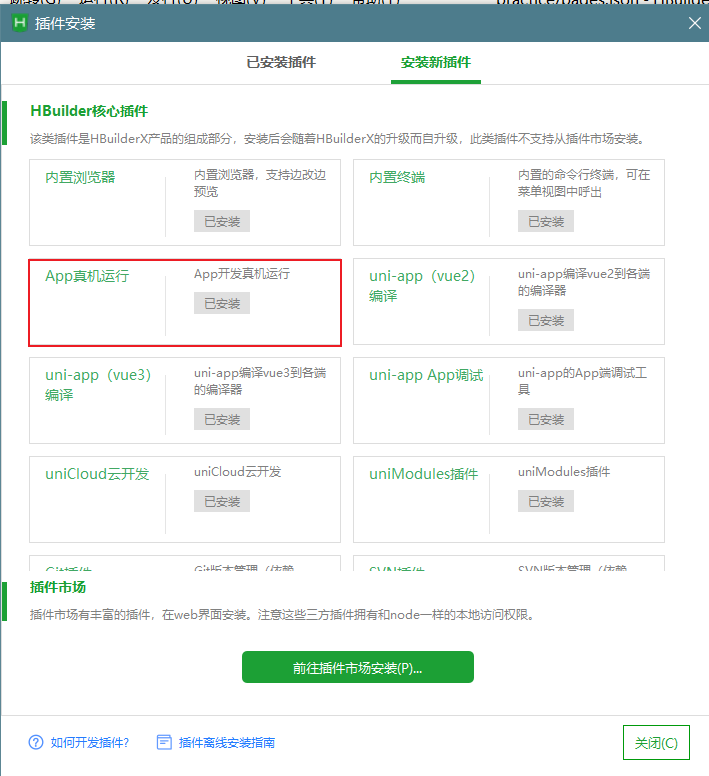Click the uniCloud云开发 description text
Screen dimensions: 709x776
click(237, 472)
